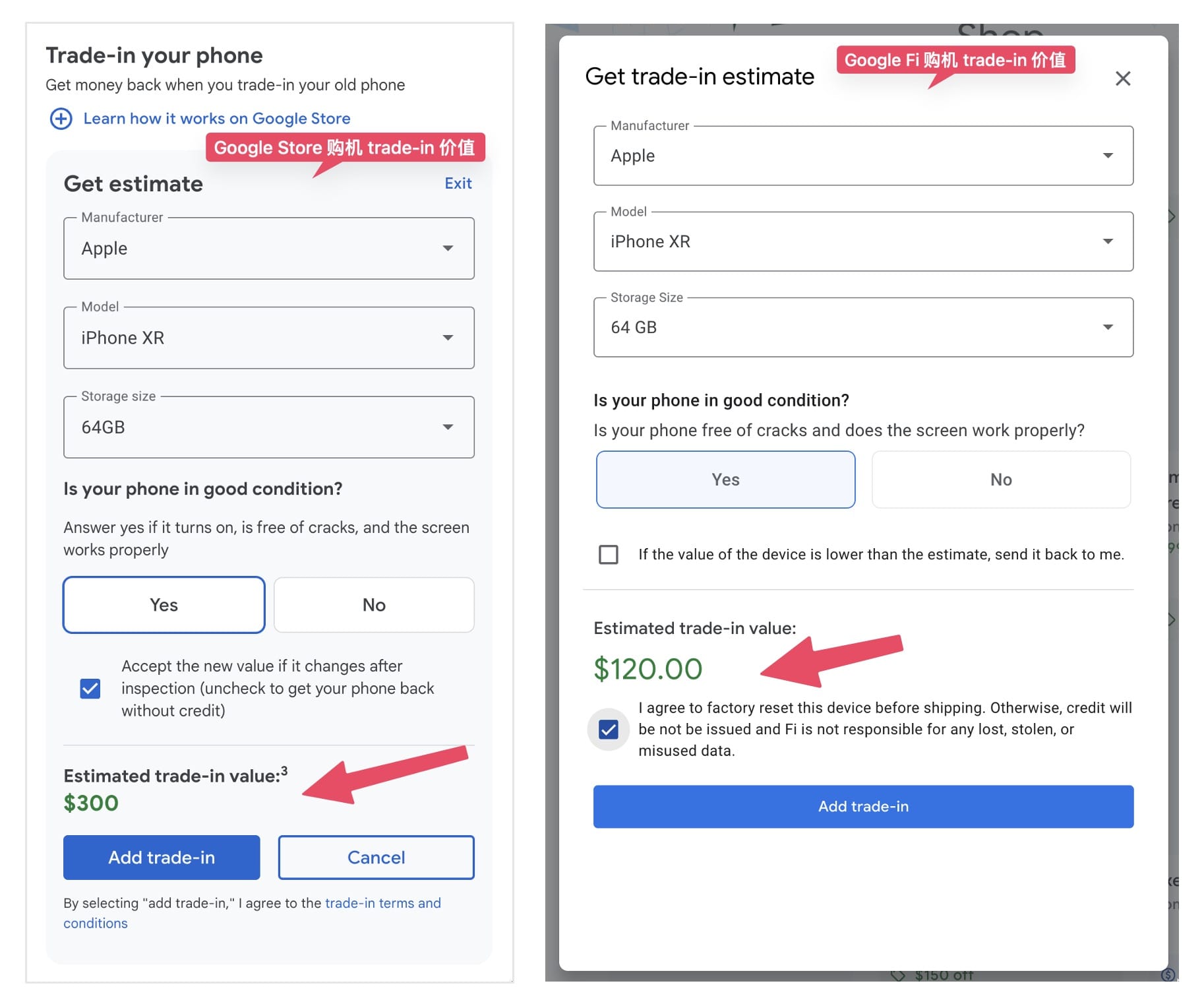Open Google Store Manufacturer dropdown arrow
This screenshot has width=1204, height=1004.
click(448, 249)
